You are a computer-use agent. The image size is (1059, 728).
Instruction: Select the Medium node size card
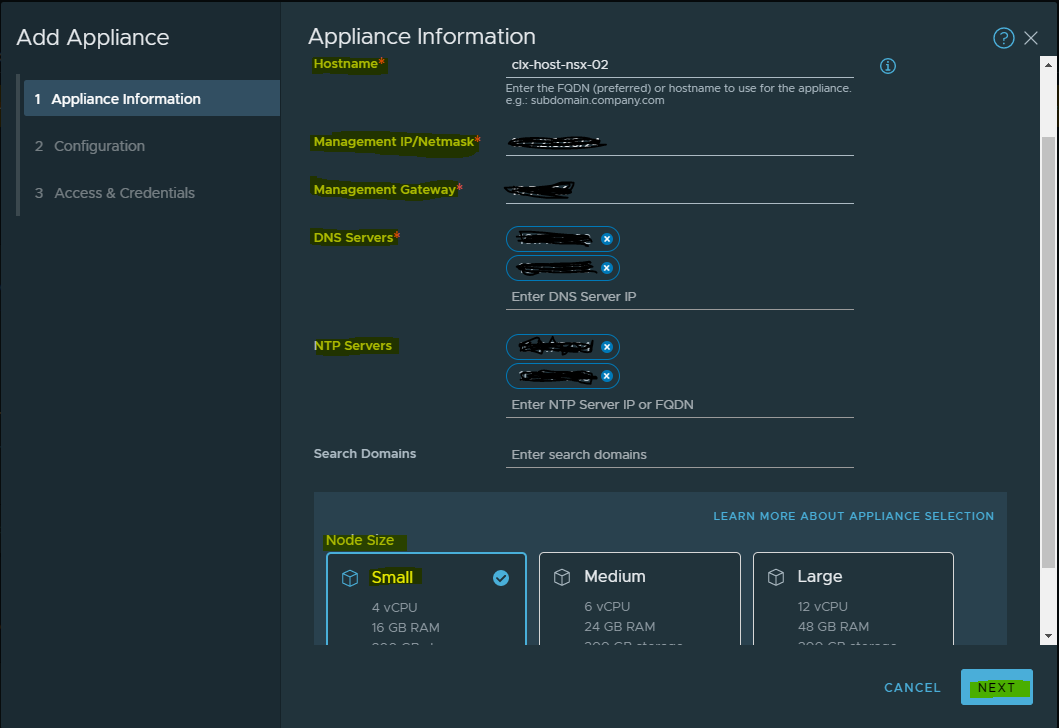click(640, 599)
